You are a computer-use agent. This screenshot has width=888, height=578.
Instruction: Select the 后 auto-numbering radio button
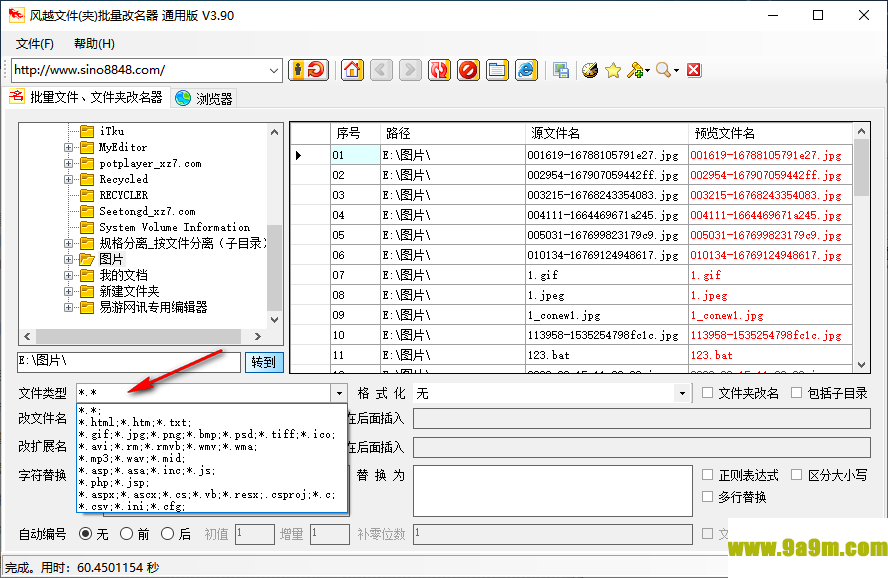coord(168,534)
